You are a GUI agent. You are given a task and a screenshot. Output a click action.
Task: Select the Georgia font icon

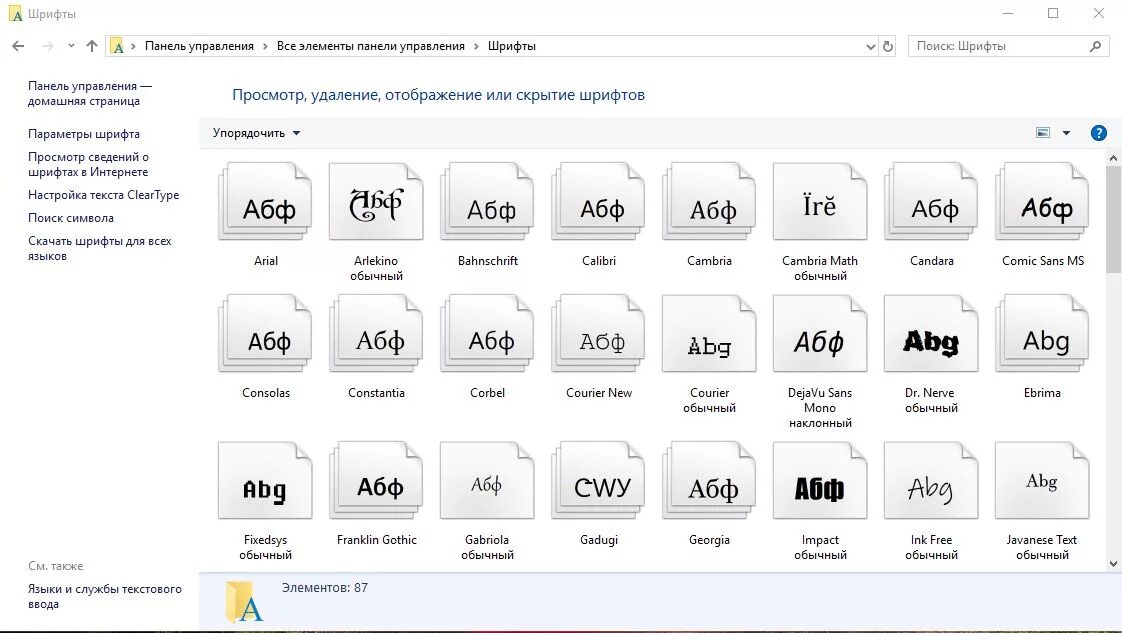coord(709,481)
